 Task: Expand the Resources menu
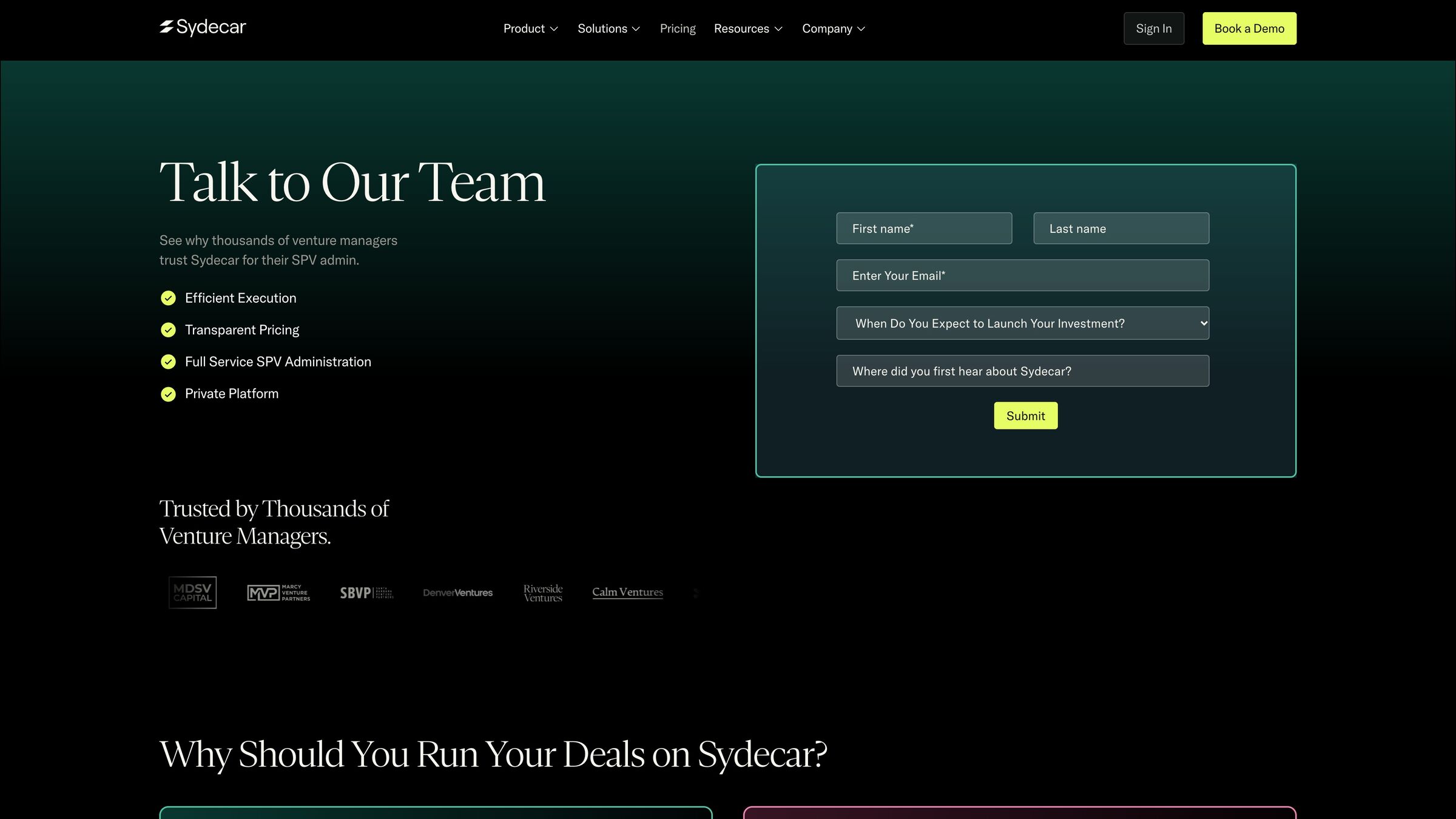click(748, 29)
